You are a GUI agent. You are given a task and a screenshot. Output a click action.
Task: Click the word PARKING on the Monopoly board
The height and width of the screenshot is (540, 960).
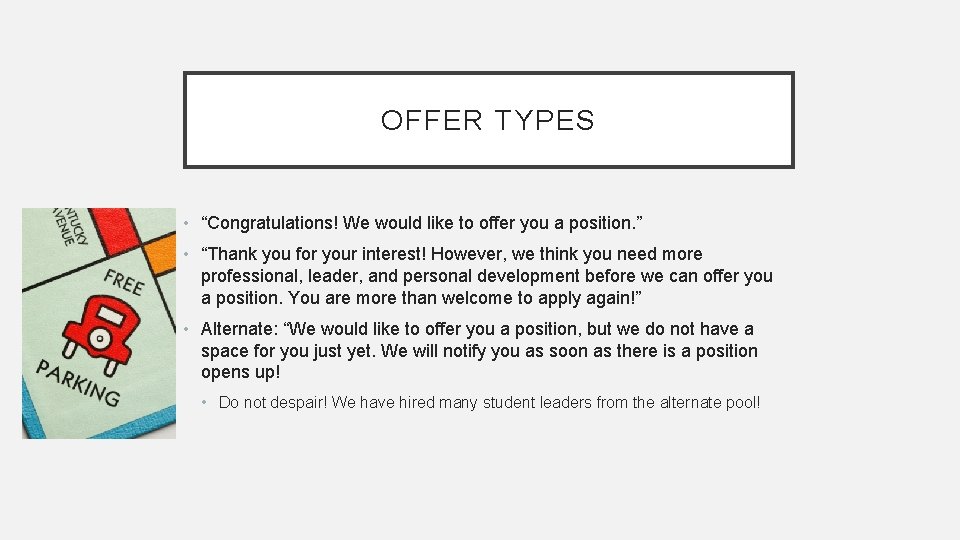click(x=78, y=383)
